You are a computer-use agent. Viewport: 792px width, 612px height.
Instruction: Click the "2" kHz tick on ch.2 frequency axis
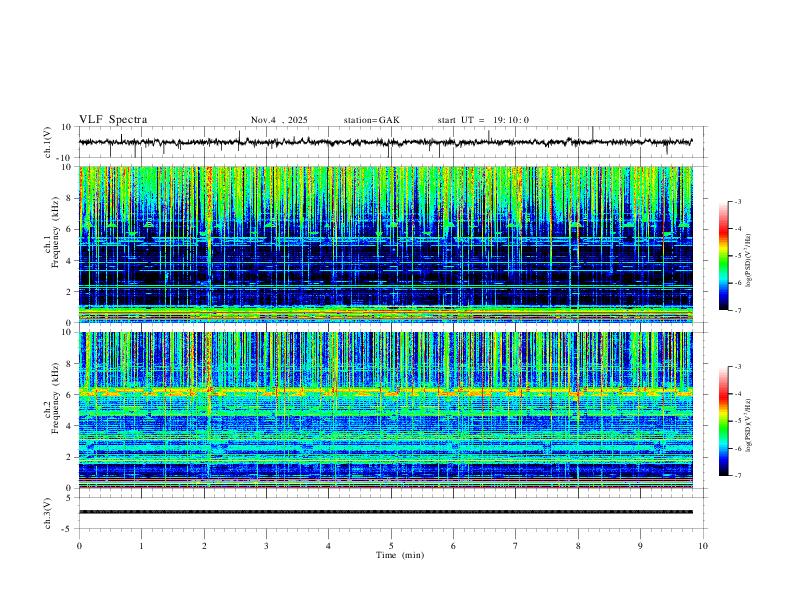coord(70,457)
